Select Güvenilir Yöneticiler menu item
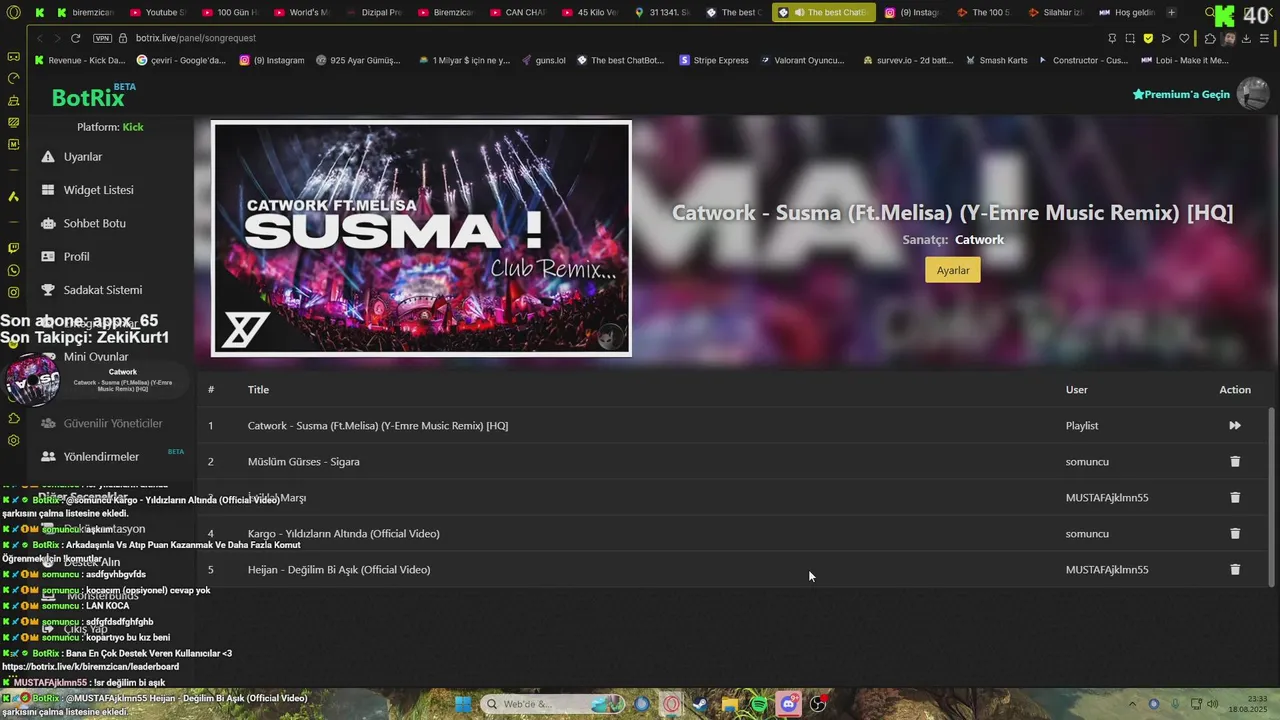The height and width of the screenshot is (720, 1280). click(x=112, y=423)
